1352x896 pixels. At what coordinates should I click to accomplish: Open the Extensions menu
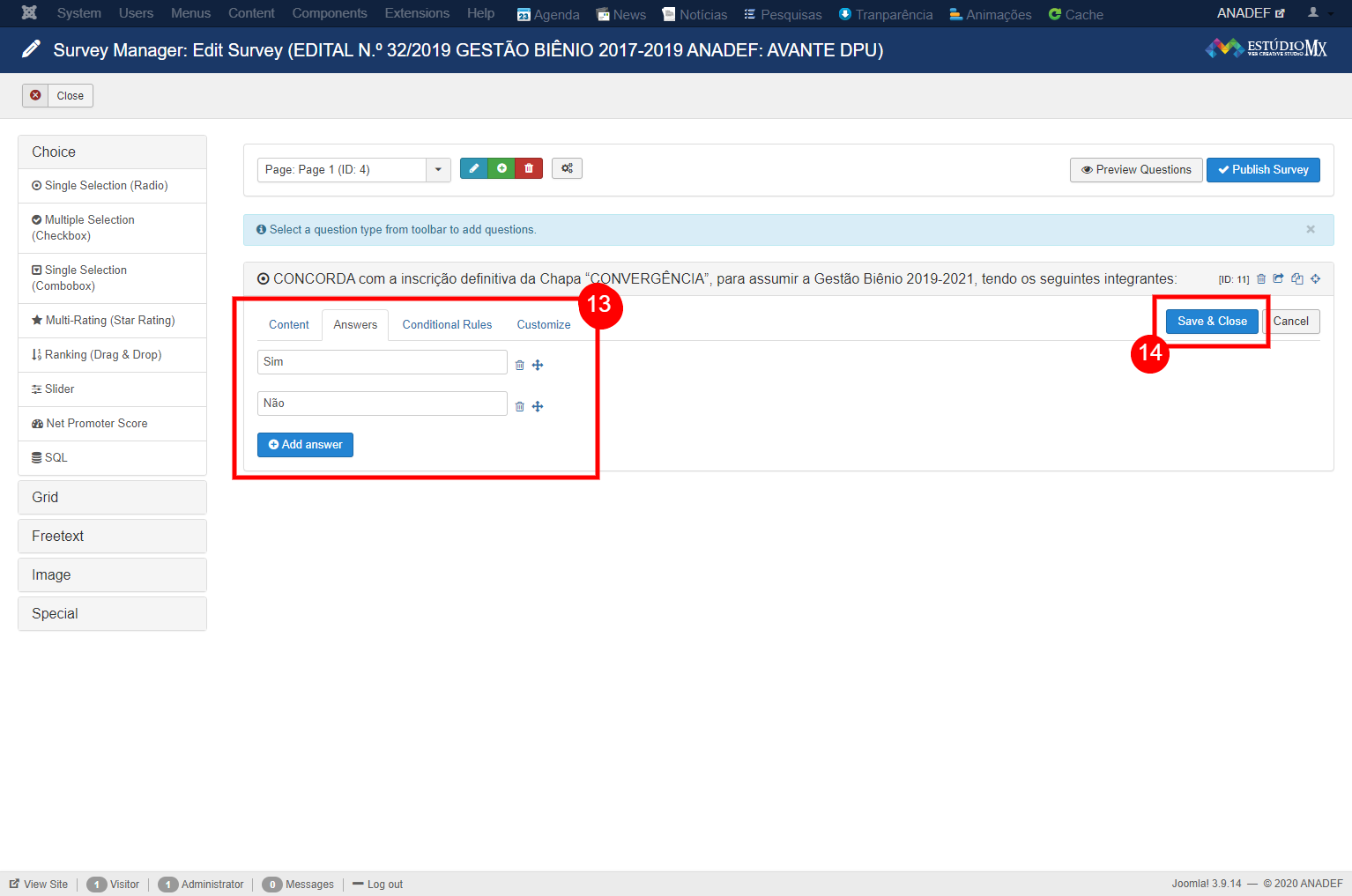tap(417, 13)
